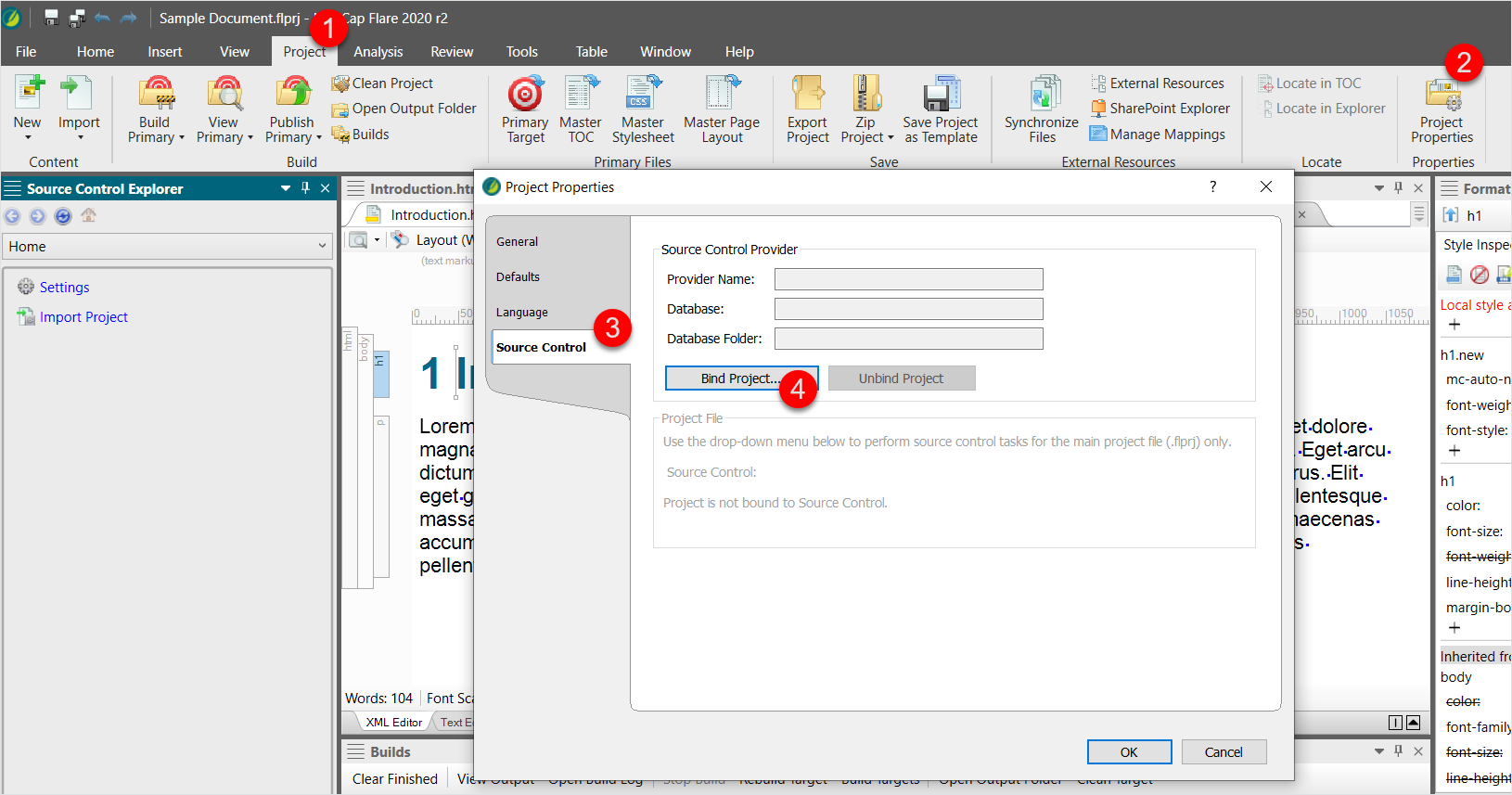
Task: Click the Bind Project button
Action: pyautogui.click(x=741, y=378)
